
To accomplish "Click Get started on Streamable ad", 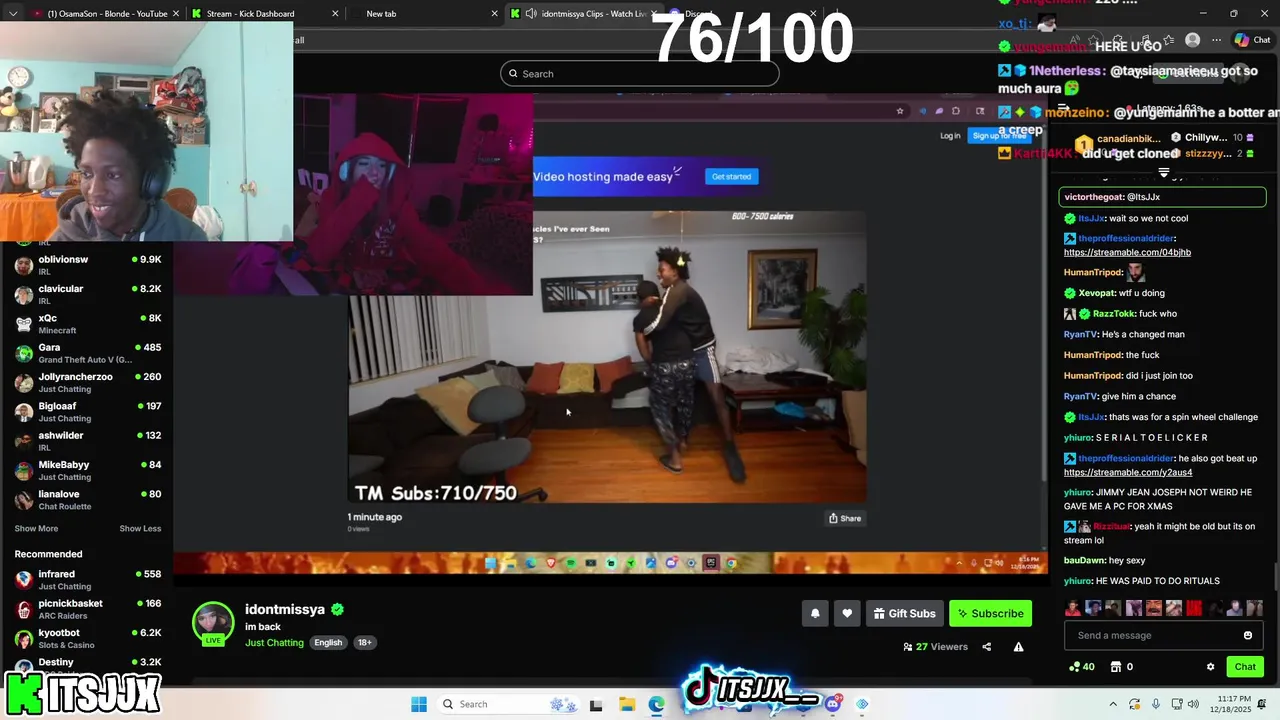I will coord(731,176).
